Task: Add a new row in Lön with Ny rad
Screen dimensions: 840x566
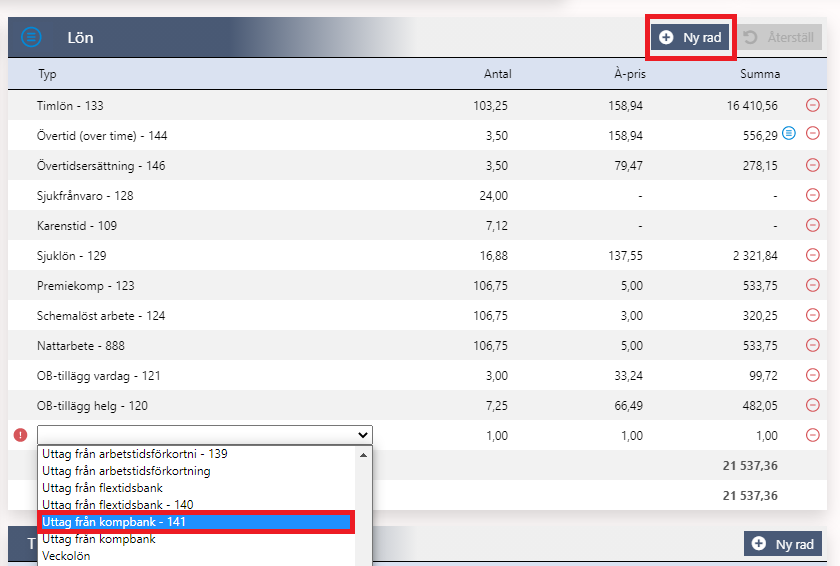Action: [691, 37]
